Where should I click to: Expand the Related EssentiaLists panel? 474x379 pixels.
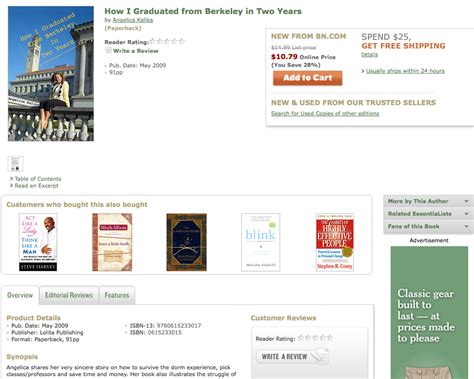(x=428, y=214)
